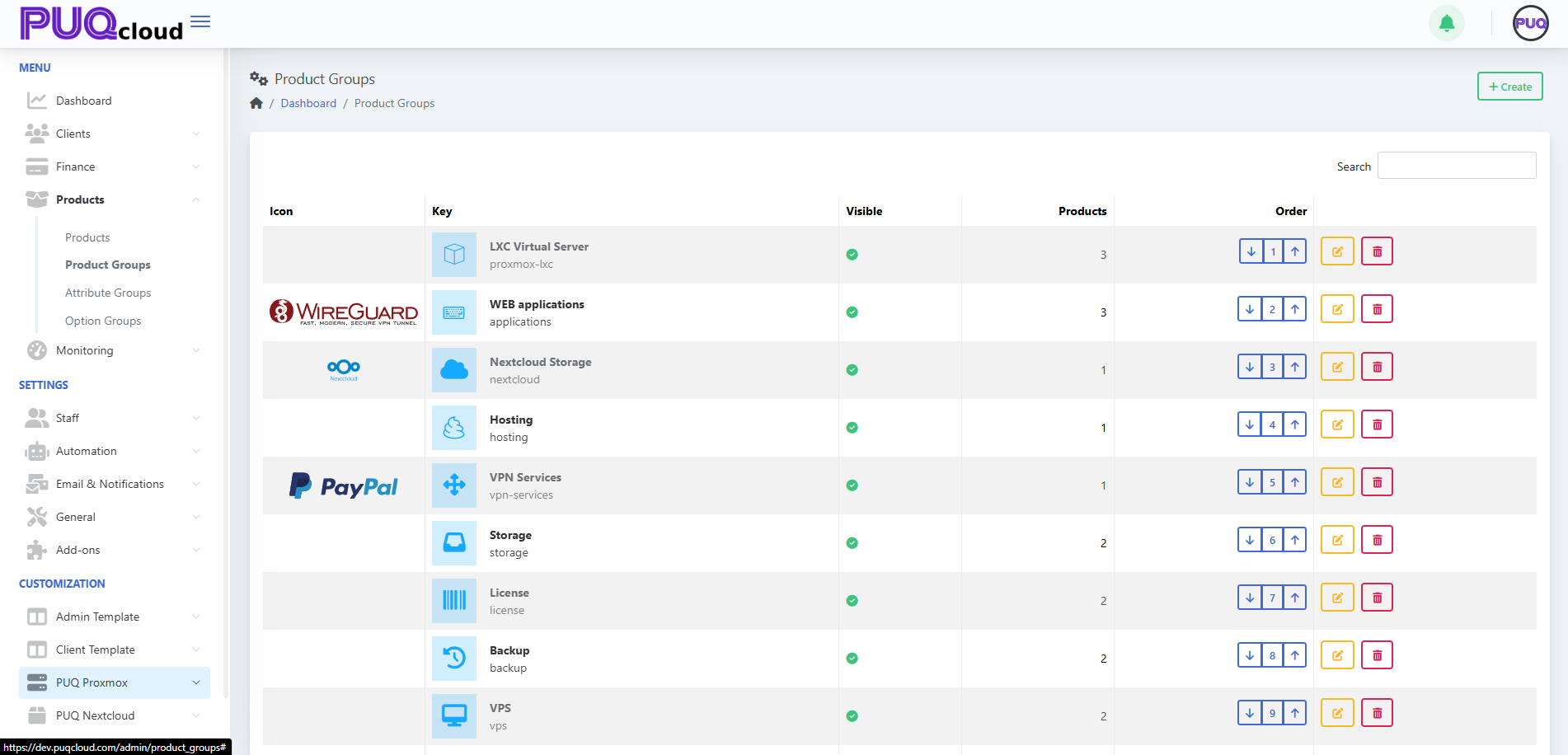Delete the Nextcloud Storage group
The image size is (1568, 755).
pyautogui.click(x=1377, y=367)
